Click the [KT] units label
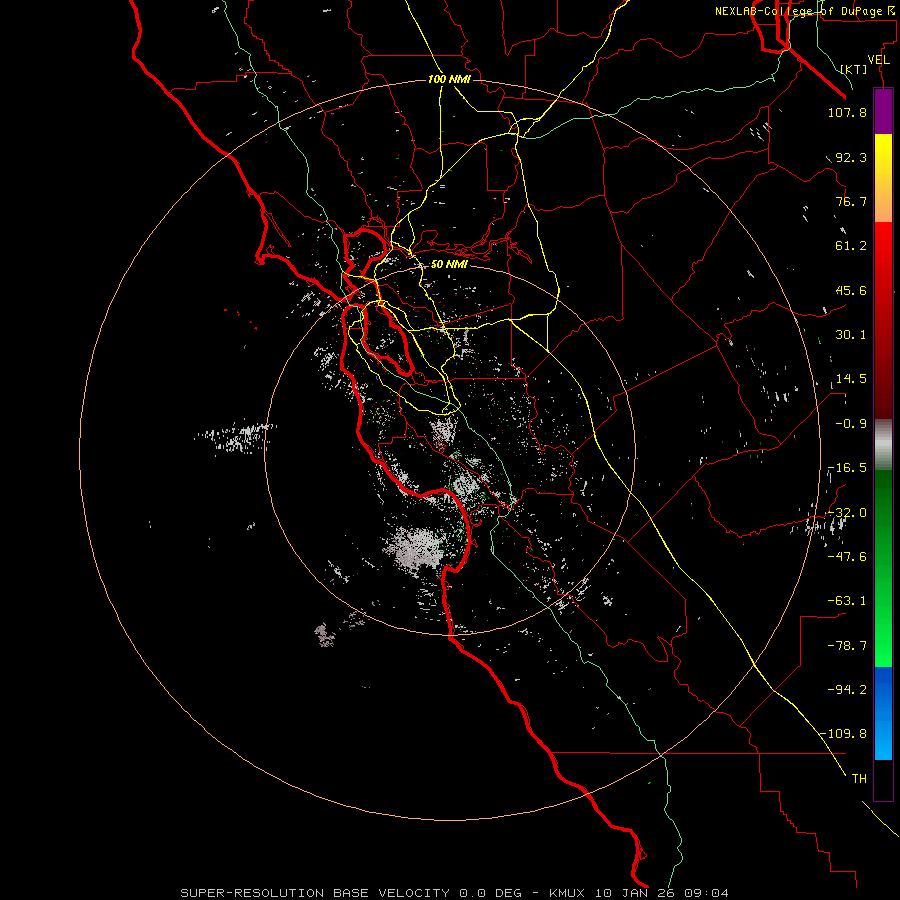 (x=854, y=69)
